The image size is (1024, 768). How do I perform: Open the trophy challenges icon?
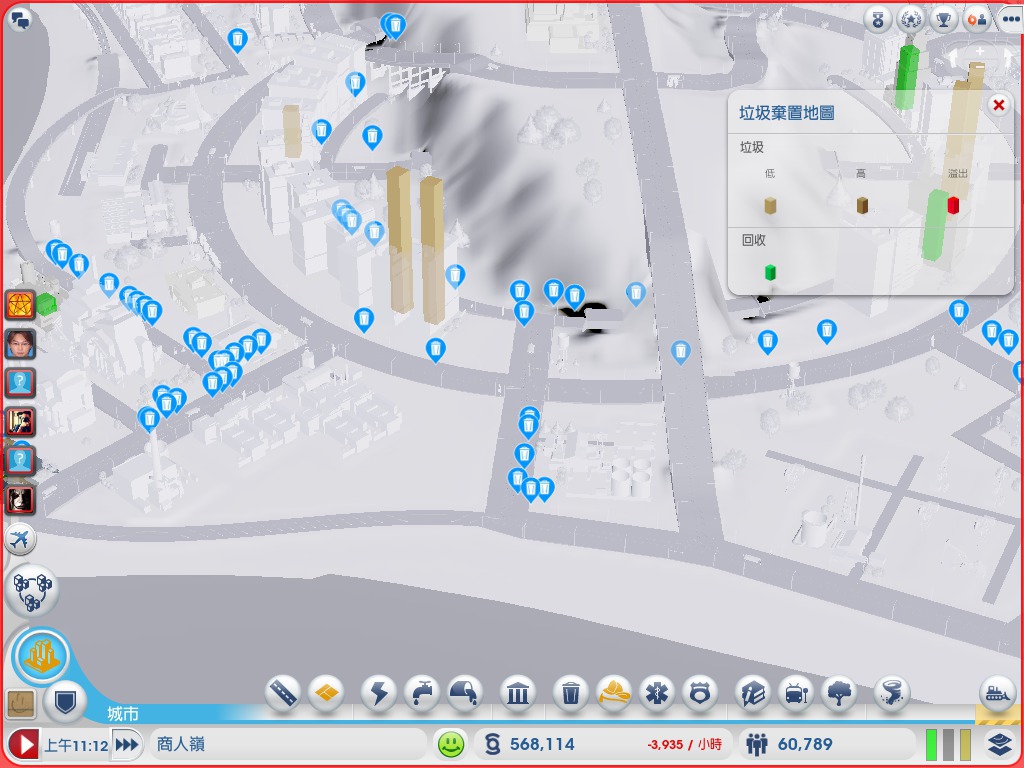tap(943, 20)
